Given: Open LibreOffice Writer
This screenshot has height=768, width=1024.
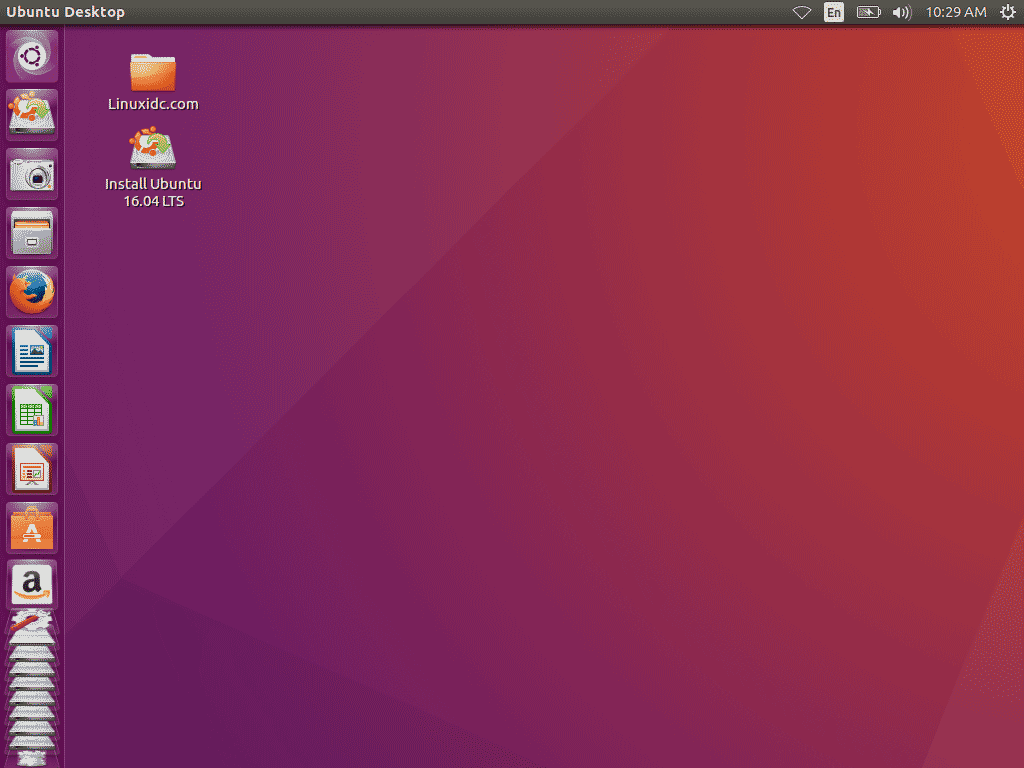Looking at the screenshot, I should pos(31,351).
